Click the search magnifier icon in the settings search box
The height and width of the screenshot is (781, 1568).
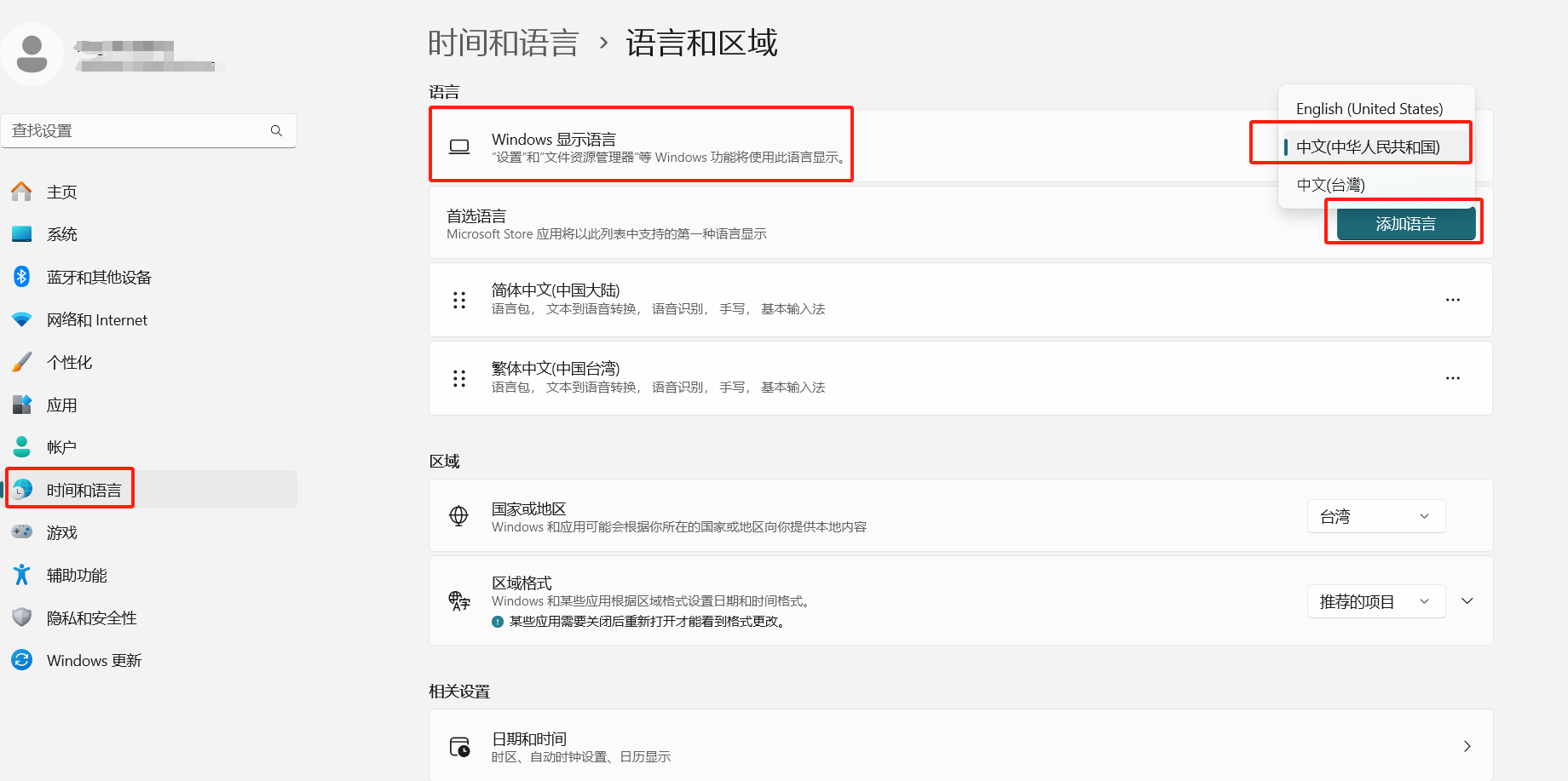tap(276, 130)
